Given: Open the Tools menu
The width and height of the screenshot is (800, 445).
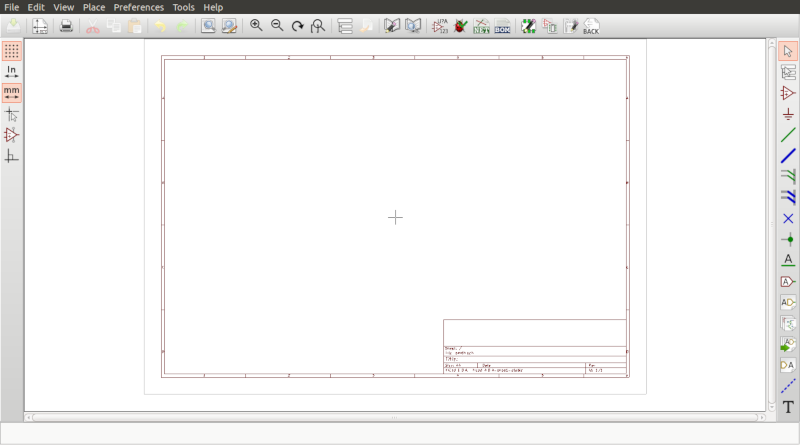Looking at the screenshot, I should (183, 7).
